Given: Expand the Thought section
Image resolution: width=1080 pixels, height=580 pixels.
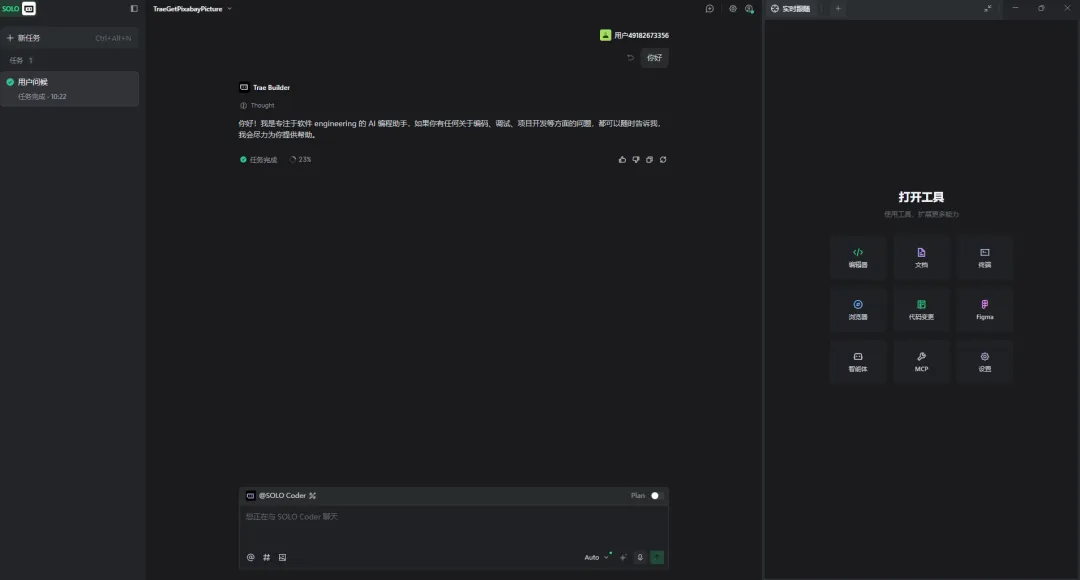Looking at the screenshot, I should 257,105.
